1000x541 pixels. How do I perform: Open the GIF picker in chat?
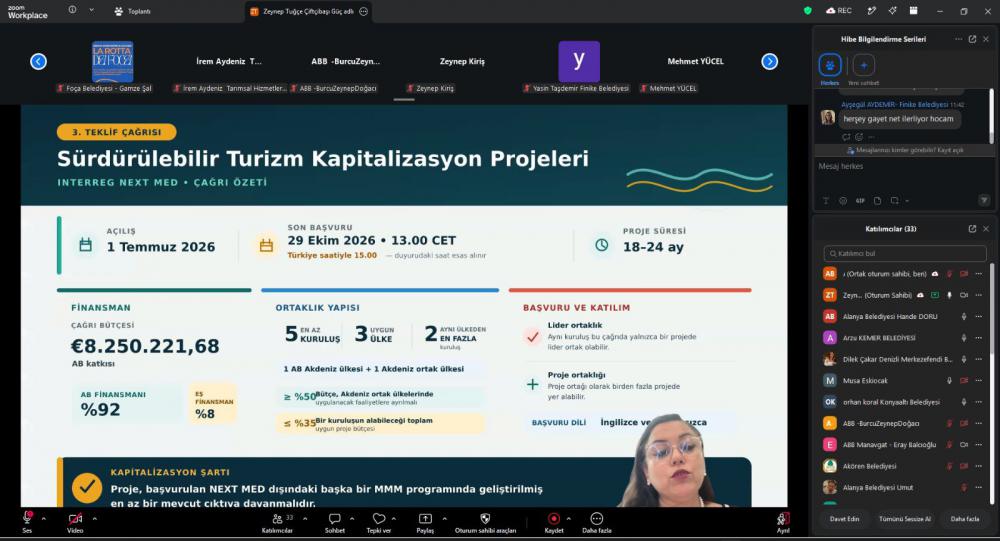pos(860,200)
